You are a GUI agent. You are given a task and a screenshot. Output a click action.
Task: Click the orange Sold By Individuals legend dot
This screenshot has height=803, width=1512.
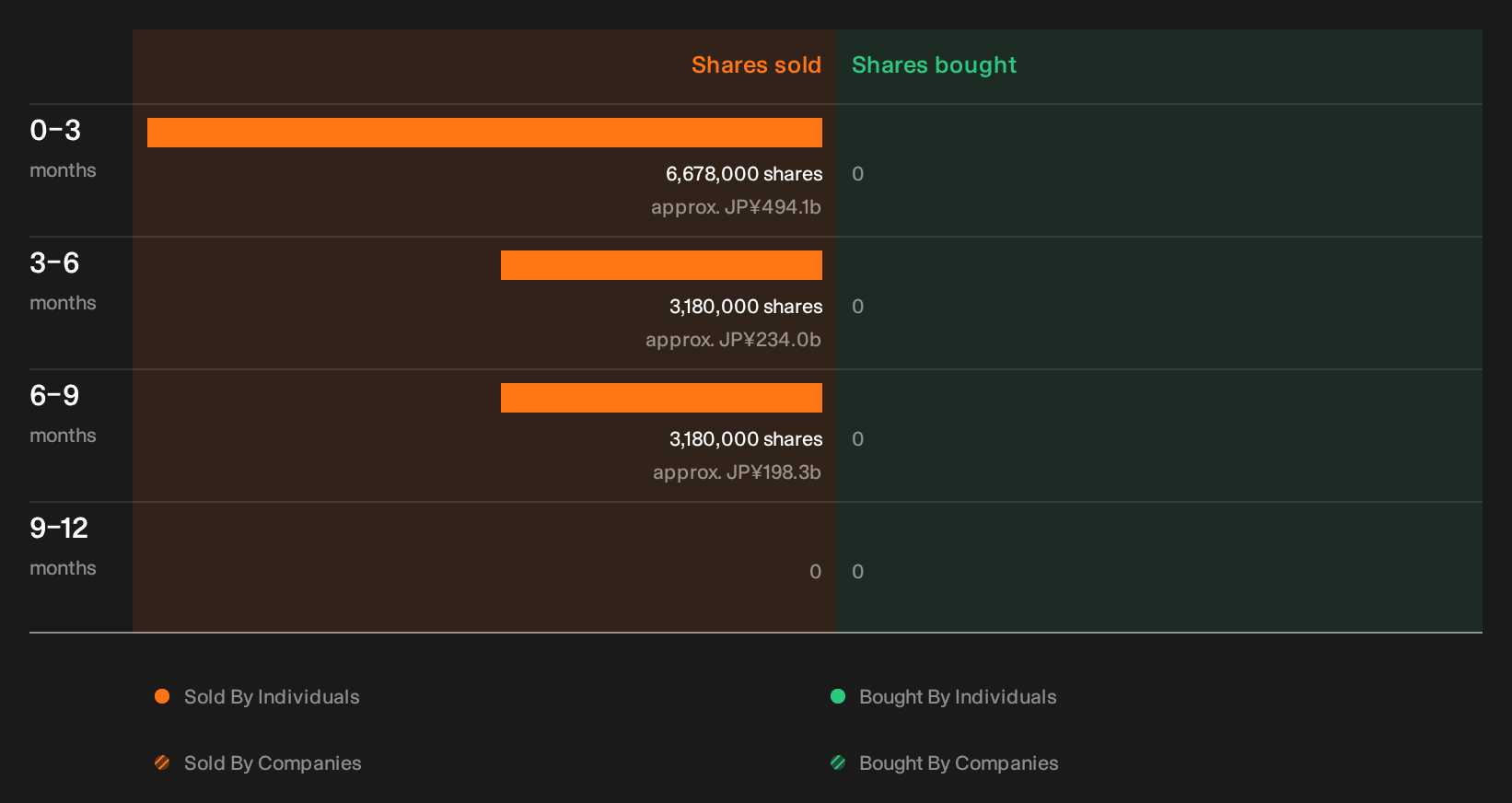[x=162, y=696]
